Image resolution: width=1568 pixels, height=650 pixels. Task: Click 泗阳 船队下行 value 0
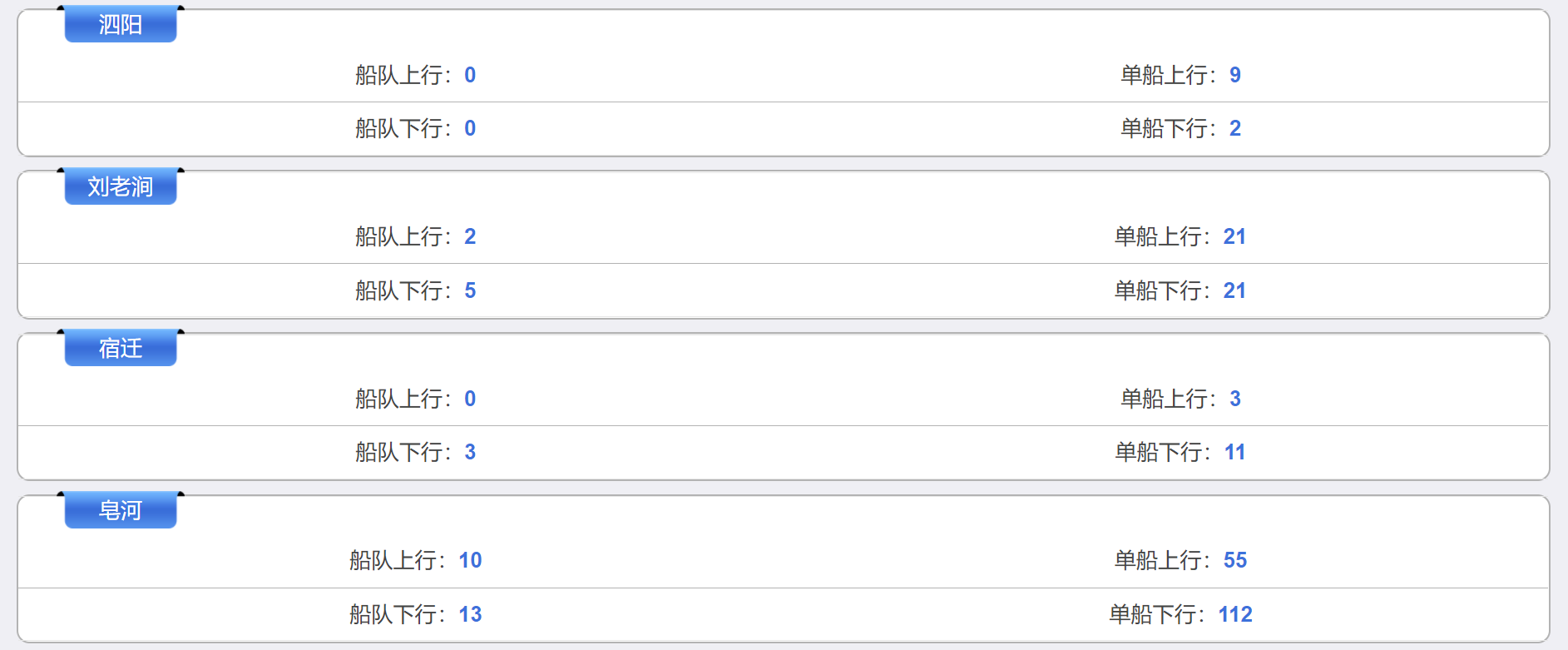pyautogui.click(x=470, y=128)
